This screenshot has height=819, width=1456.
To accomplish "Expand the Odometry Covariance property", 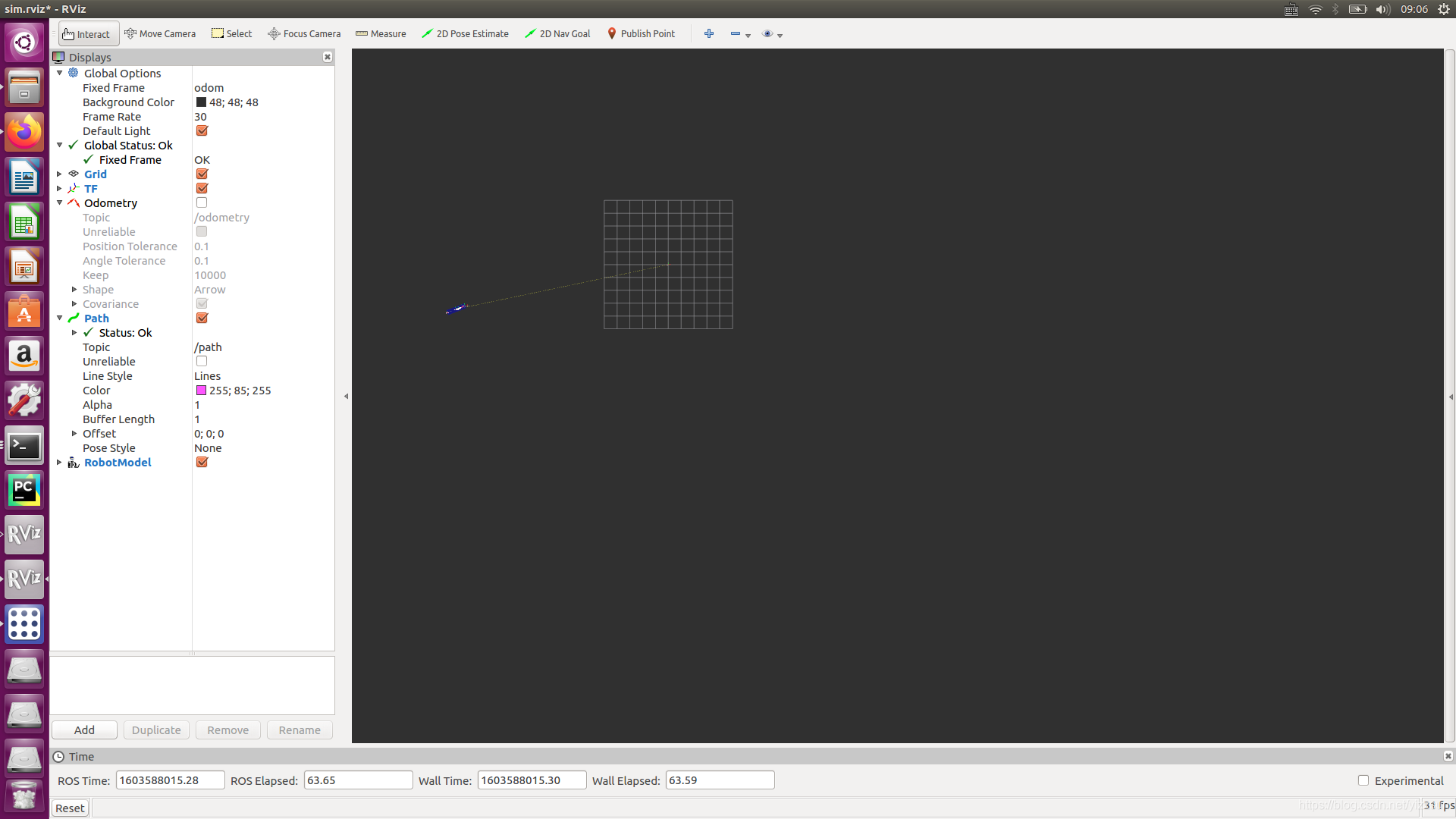I will point(74,304).
